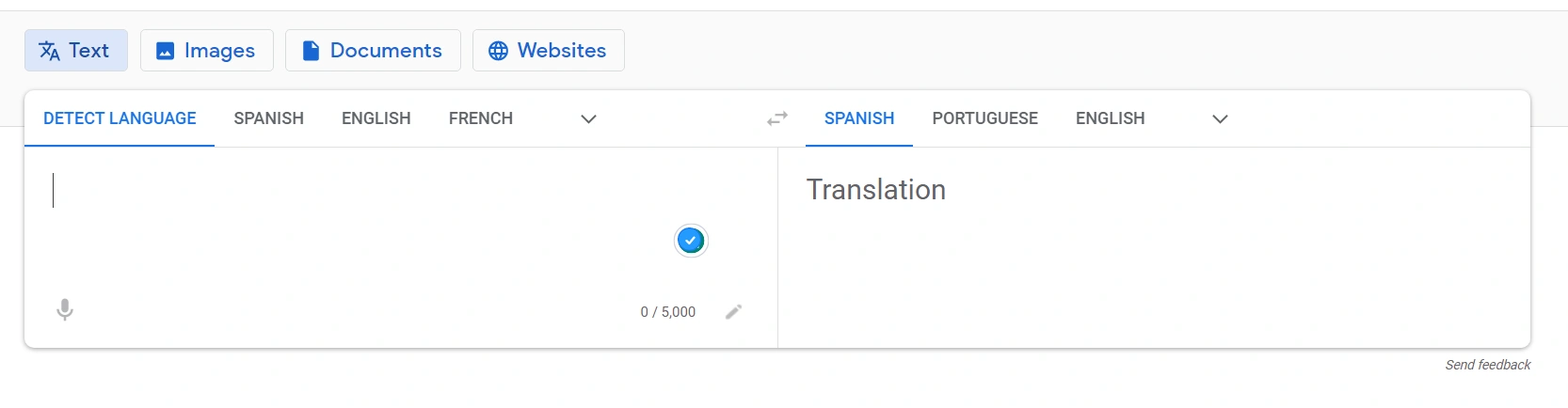
Task: Click the Send feedback link
Action: 1487,365
